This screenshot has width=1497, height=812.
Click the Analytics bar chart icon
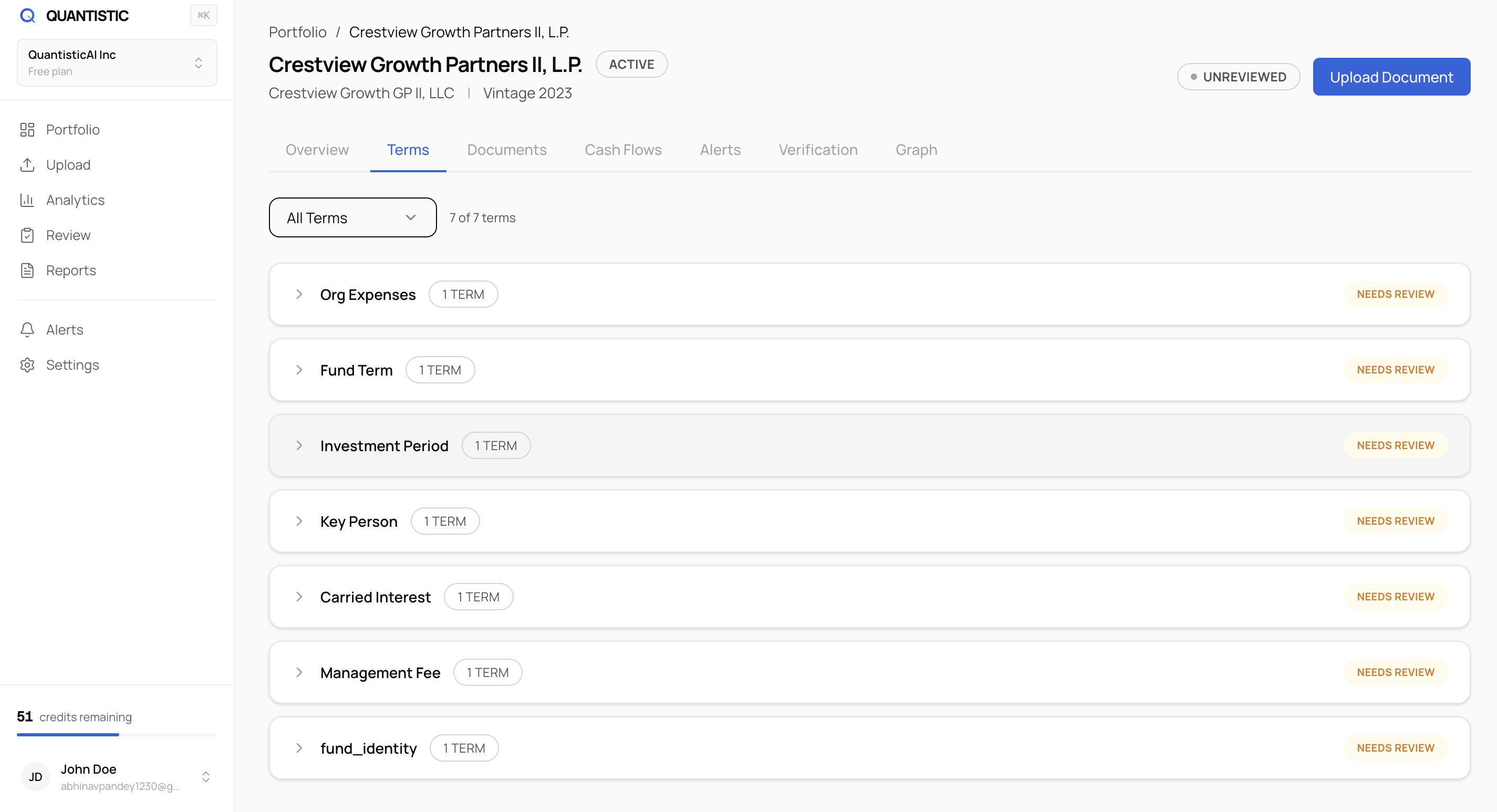(27, 200)
